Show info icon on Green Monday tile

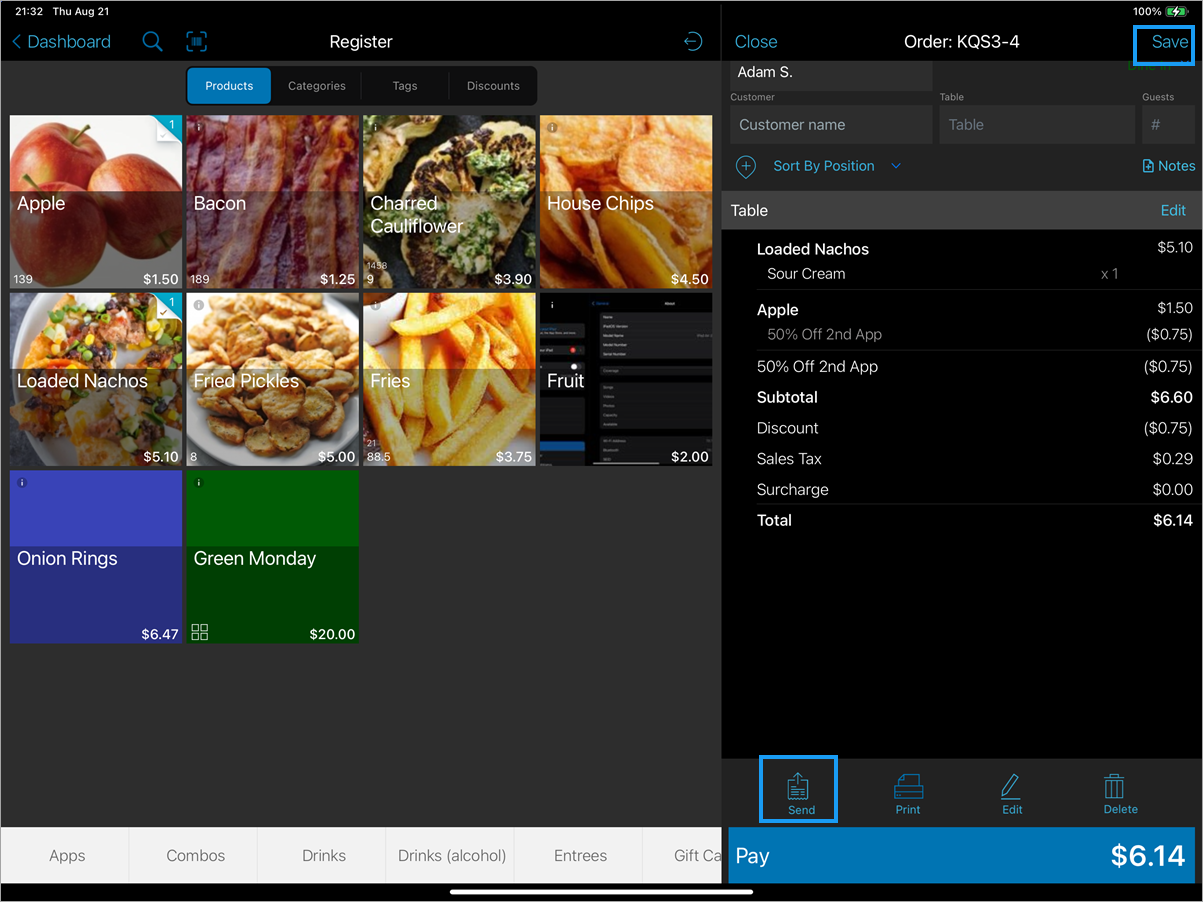click(x=199, y=482)
